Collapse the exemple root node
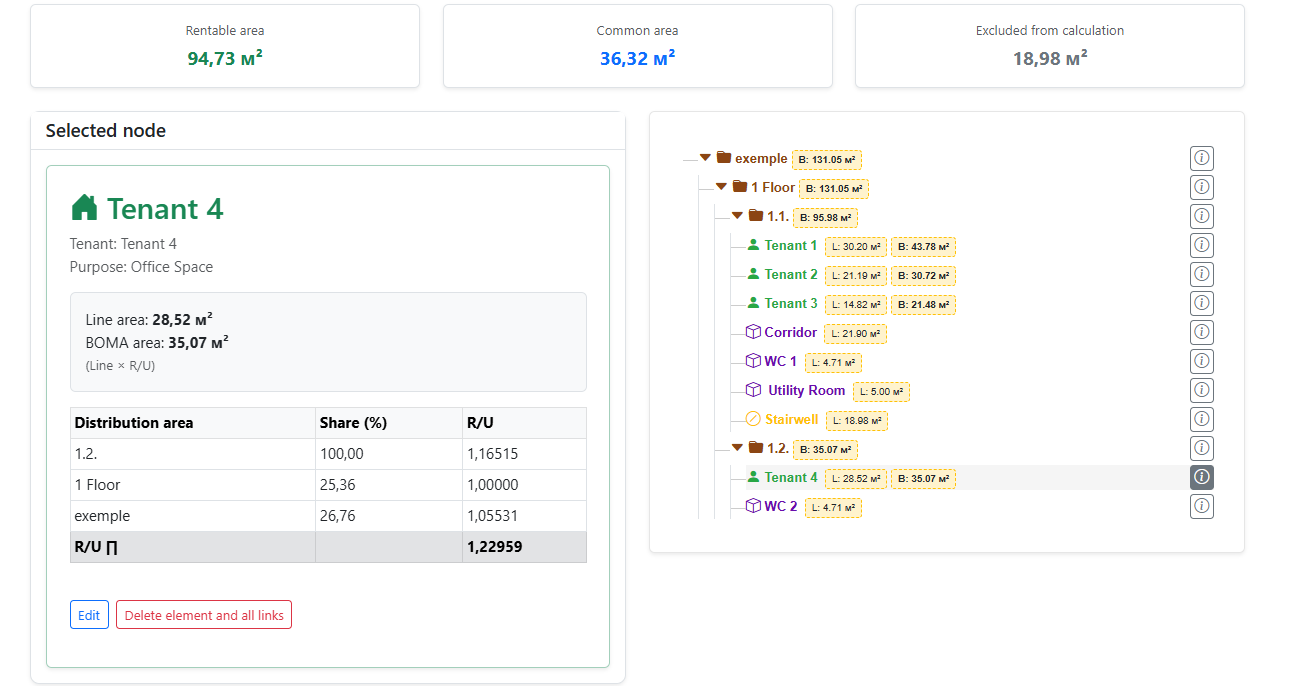This screenshot has height=686, width=1298. (705, 158)
